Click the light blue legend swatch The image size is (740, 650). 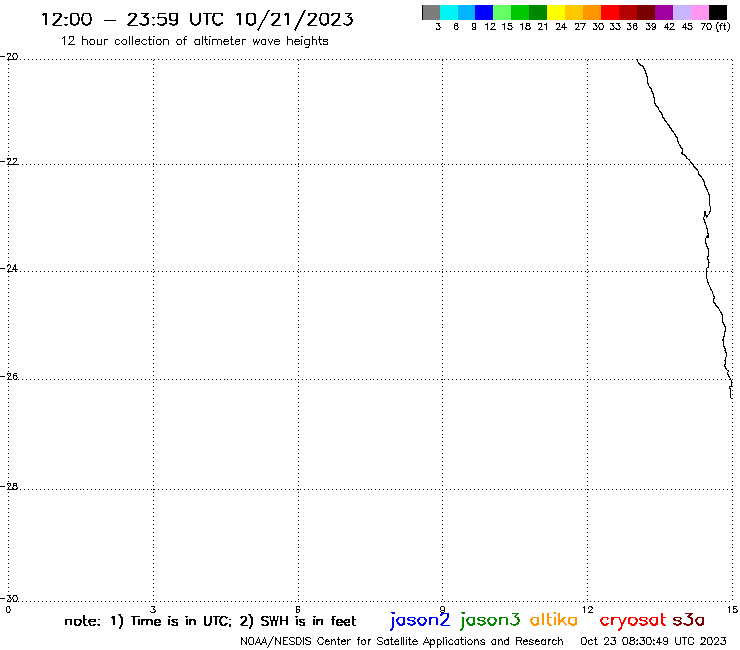[x=466, y=12]
